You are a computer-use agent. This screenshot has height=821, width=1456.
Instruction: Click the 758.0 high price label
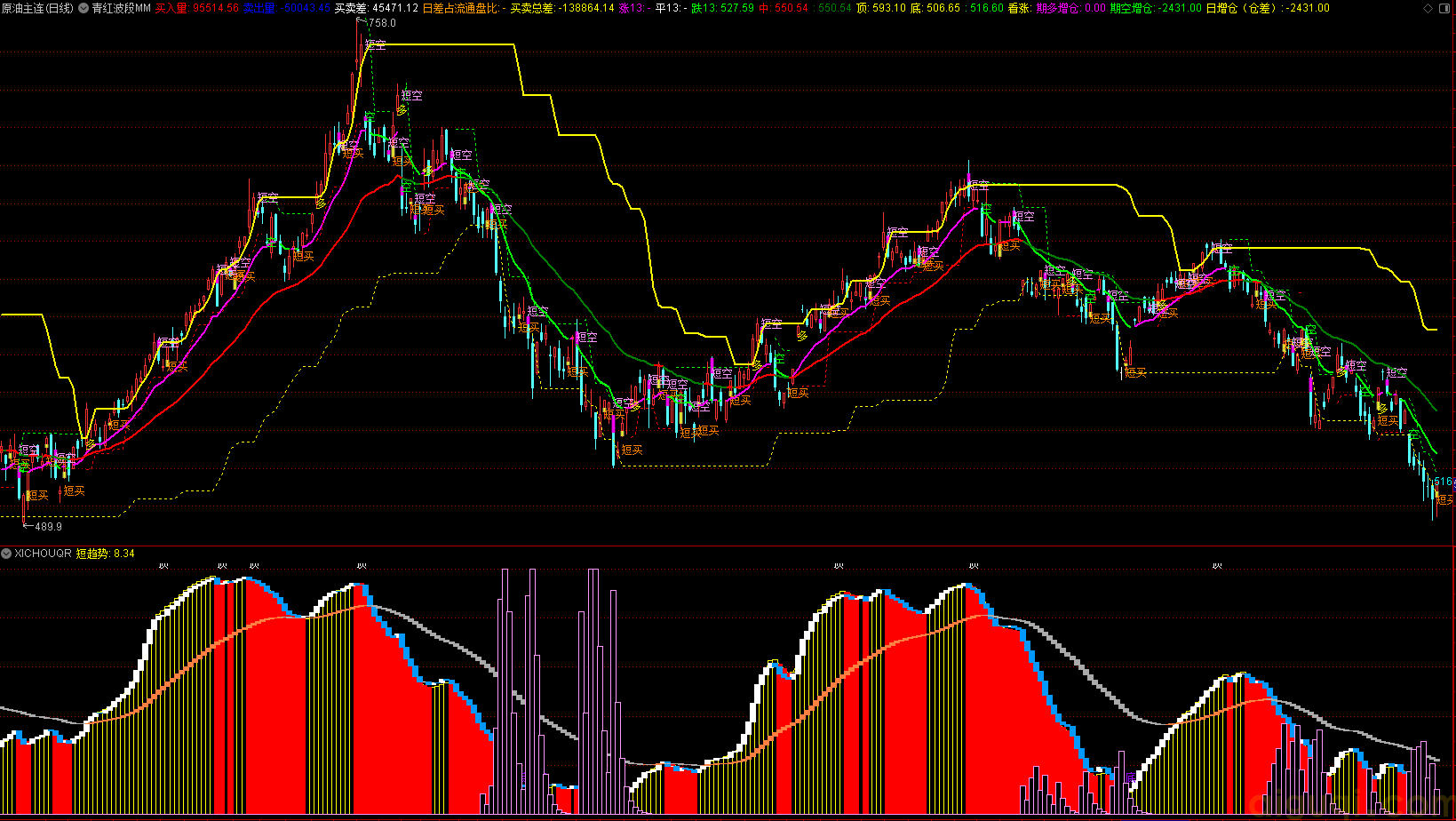pos(382,23)
